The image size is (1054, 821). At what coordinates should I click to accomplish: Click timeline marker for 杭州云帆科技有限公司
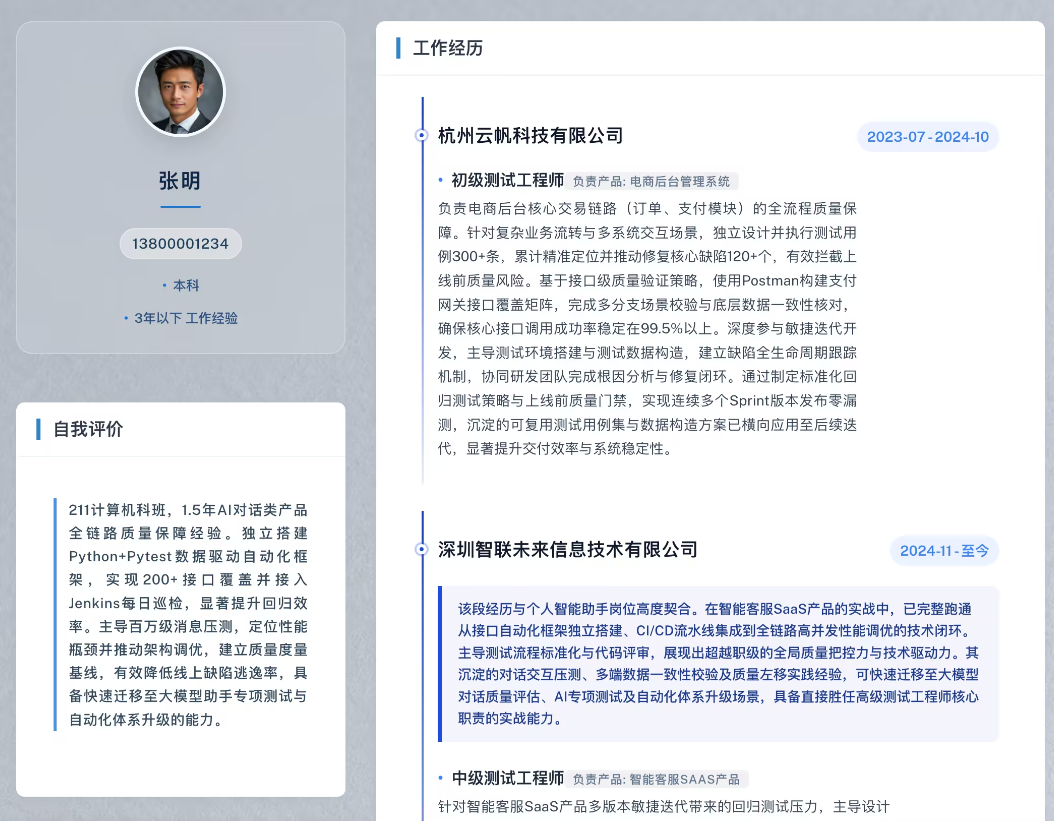click(421, 135)
